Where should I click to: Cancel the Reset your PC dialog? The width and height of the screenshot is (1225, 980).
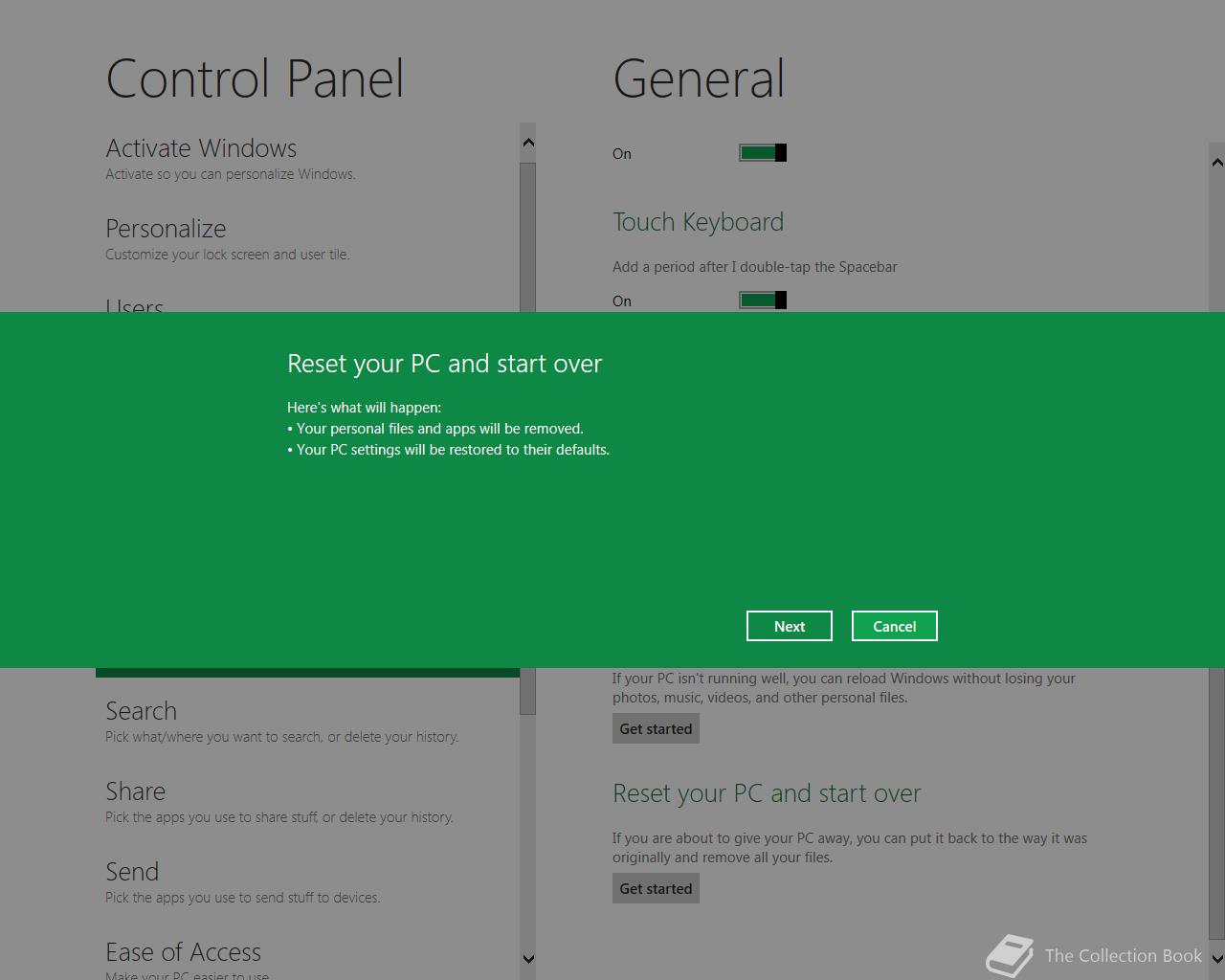[x=894, y=626]
